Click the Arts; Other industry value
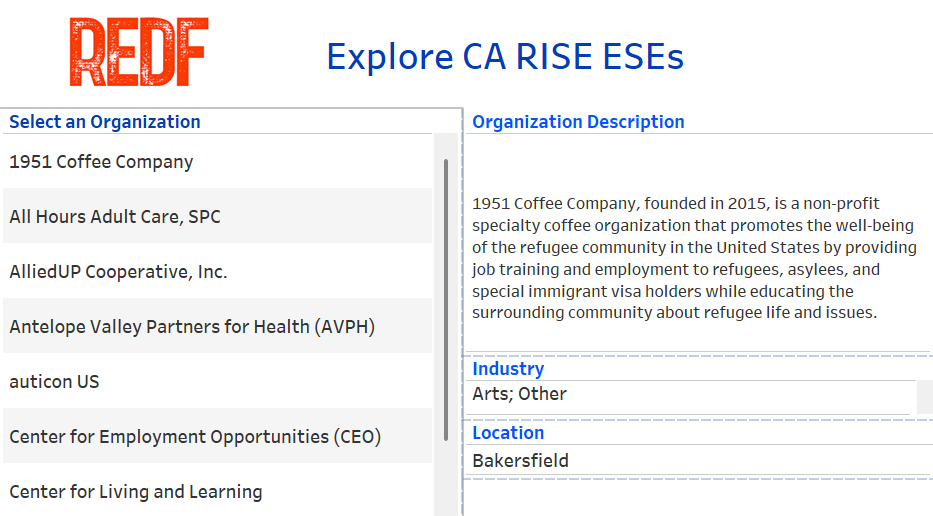This screenshot has width=933, height=516. pyautogui.click(x=519, y=394)
